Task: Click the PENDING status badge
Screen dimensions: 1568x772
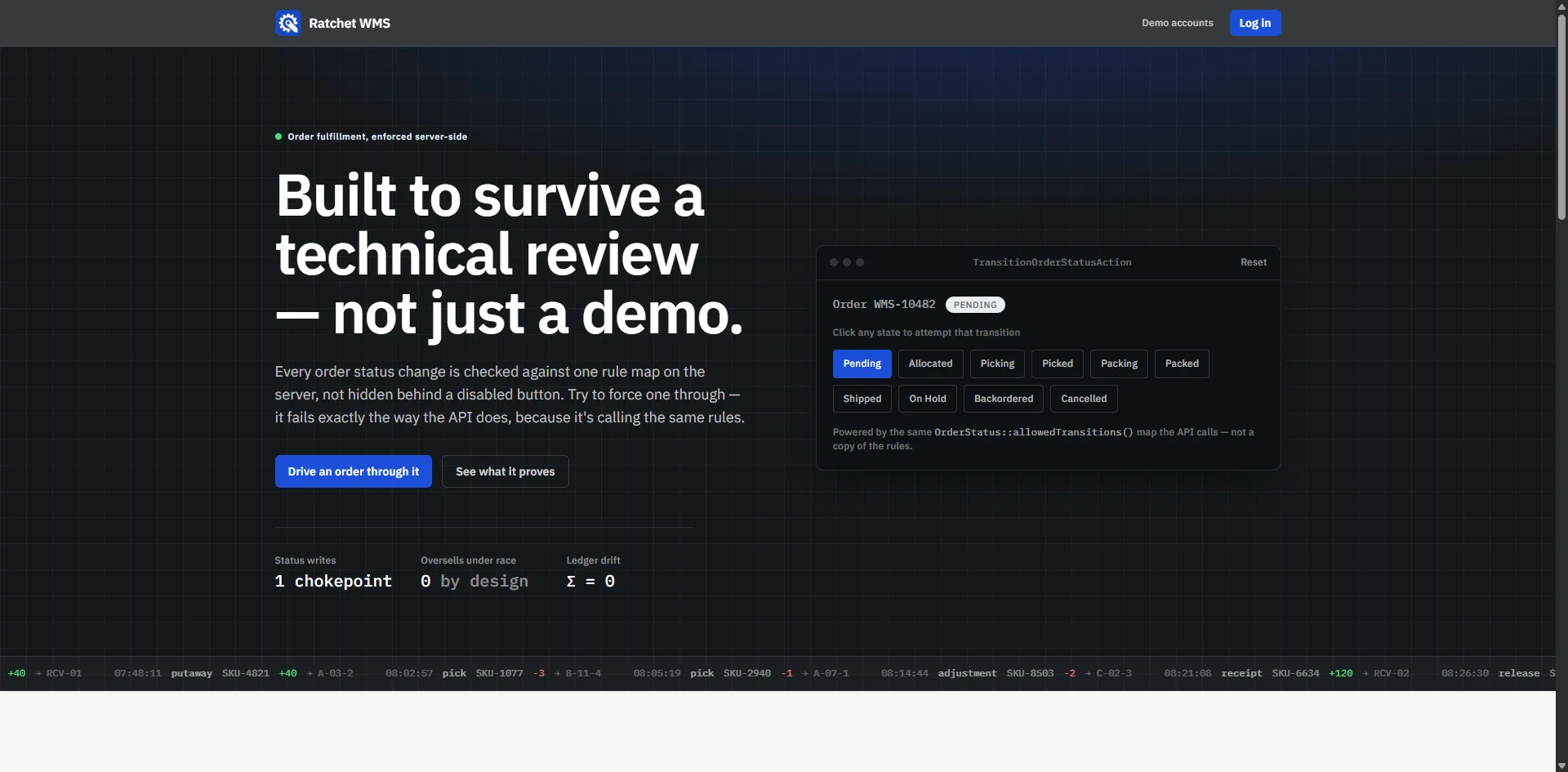Action: 975,305
